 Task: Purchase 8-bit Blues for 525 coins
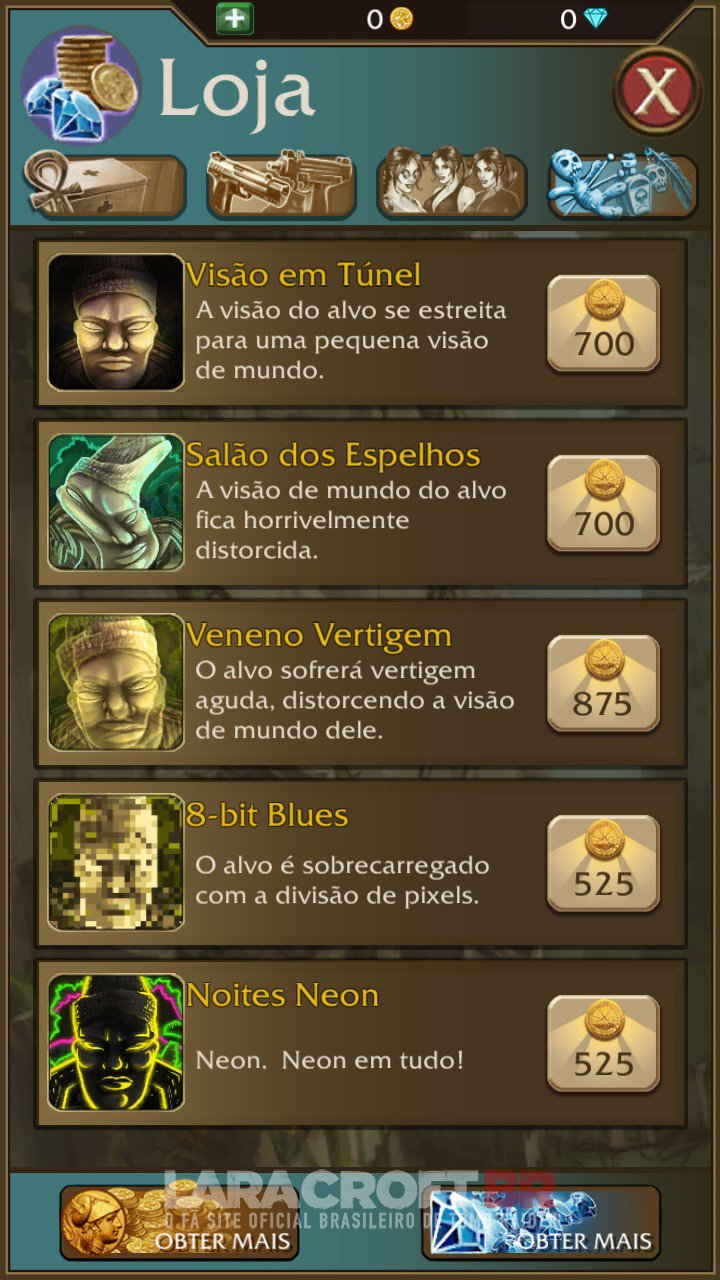[x=604, y=864]
